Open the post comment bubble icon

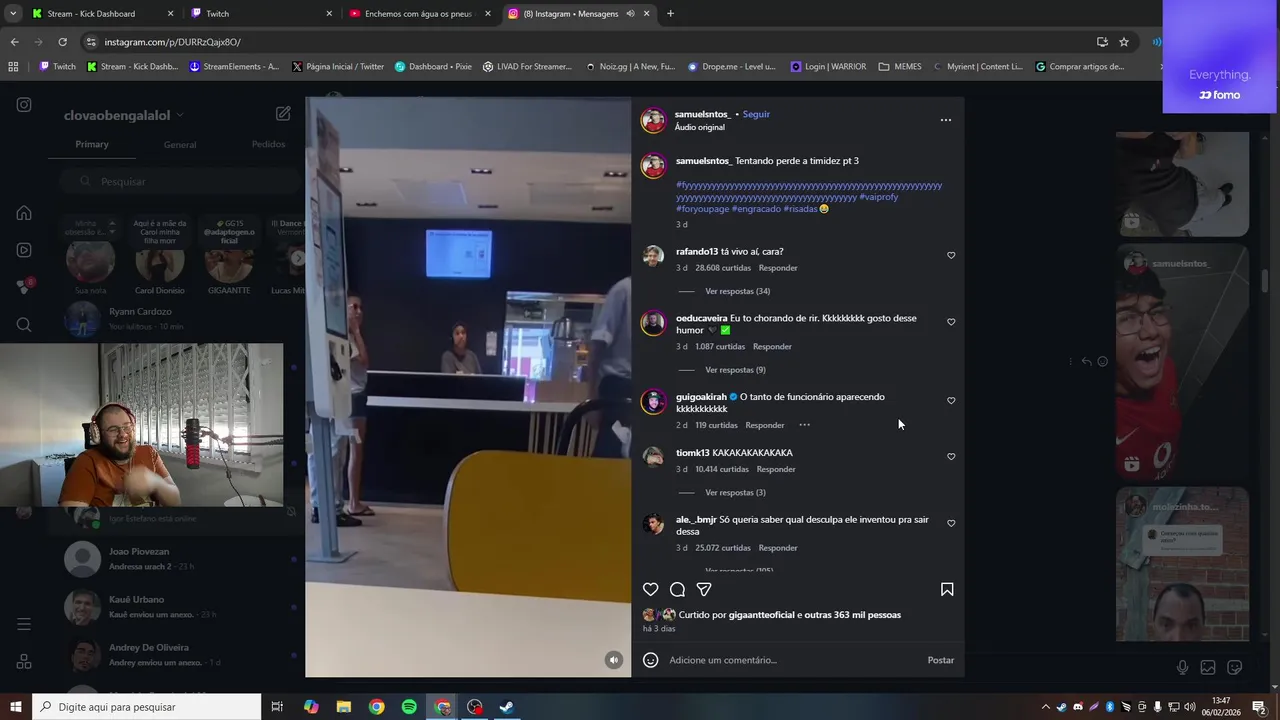pyautogui.click(x=677, y=589)
